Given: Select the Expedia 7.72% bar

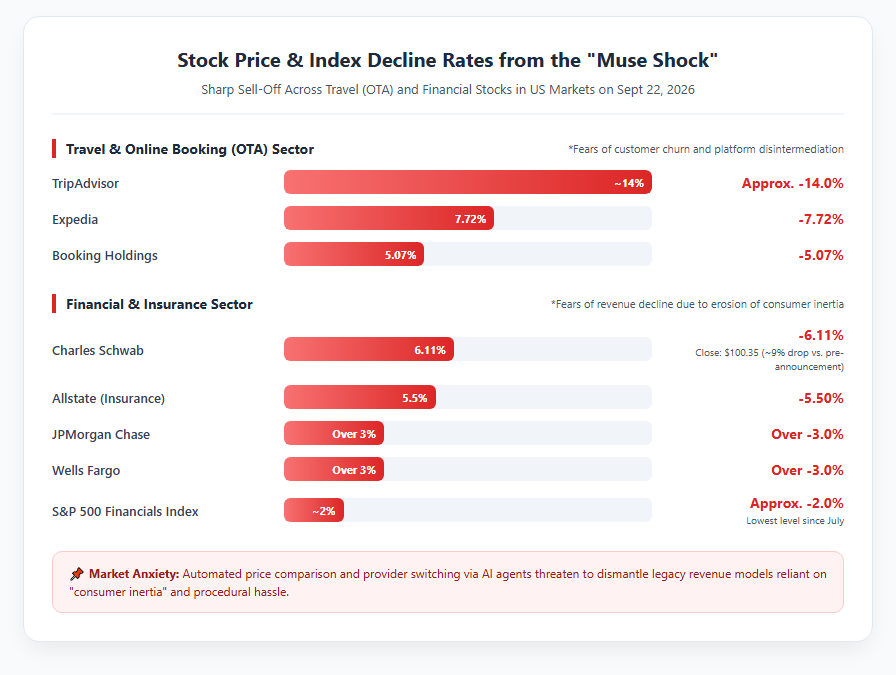Looking at the screenshot, I should [x=389, y=218].
